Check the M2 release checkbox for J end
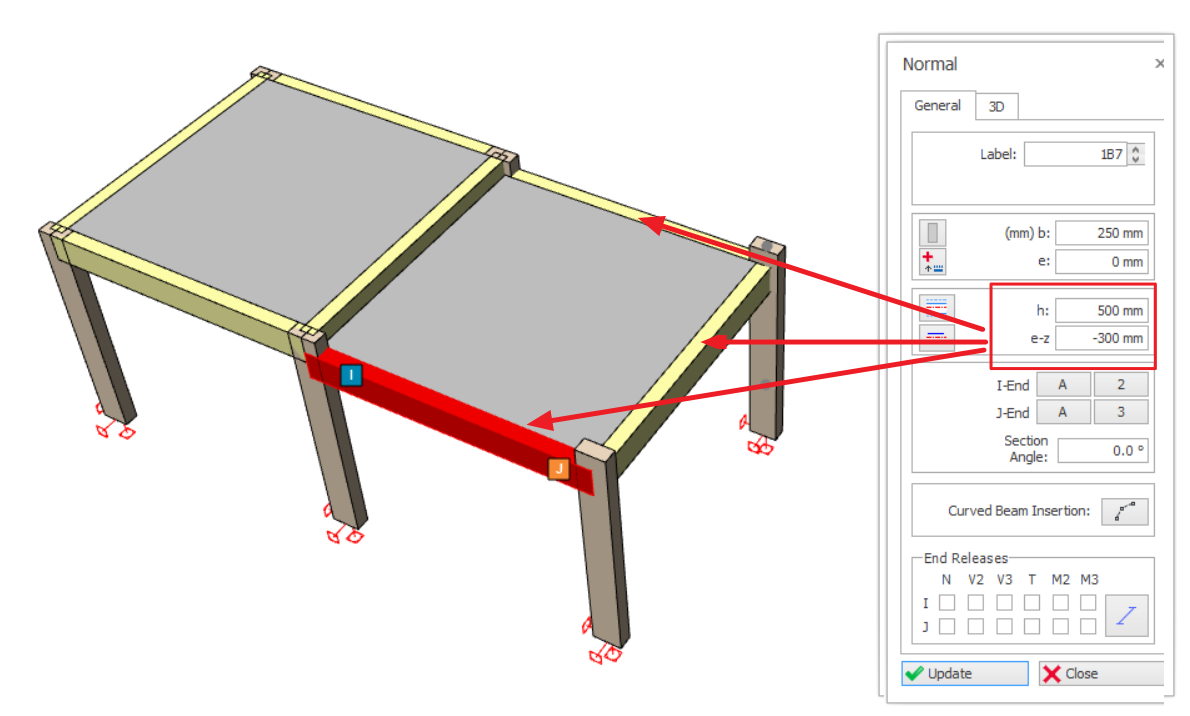 click(1060, 626)
